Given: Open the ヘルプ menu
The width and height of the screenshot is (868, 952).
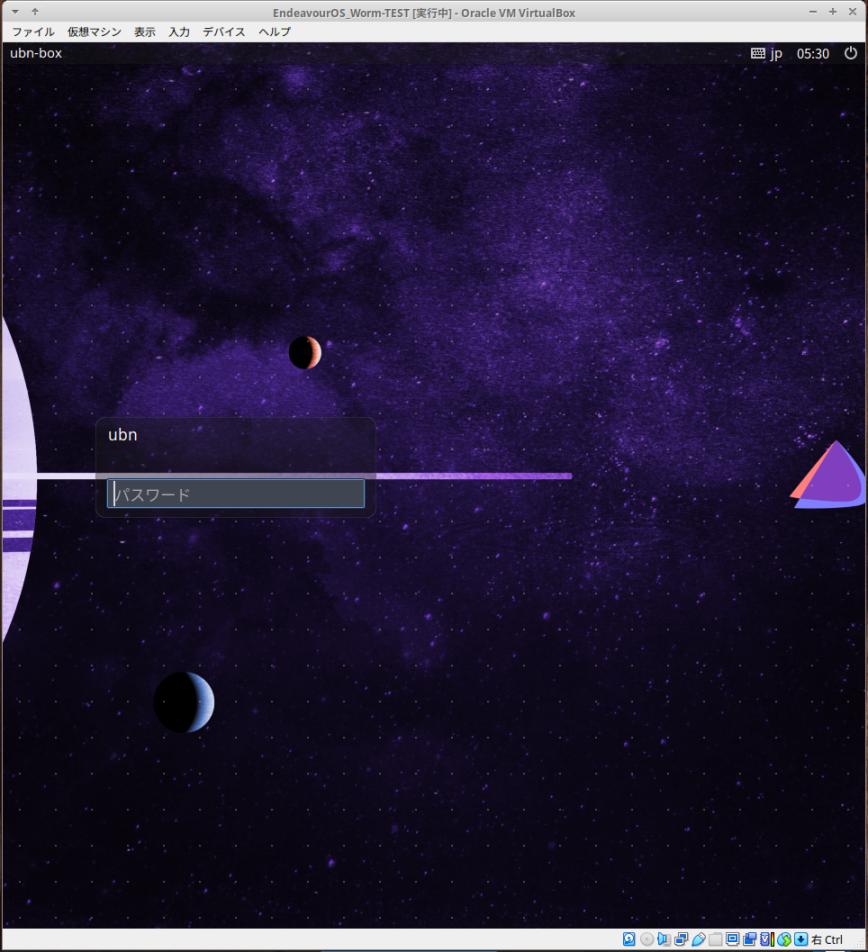Looking at the screenshot, I should click(274, 32).
